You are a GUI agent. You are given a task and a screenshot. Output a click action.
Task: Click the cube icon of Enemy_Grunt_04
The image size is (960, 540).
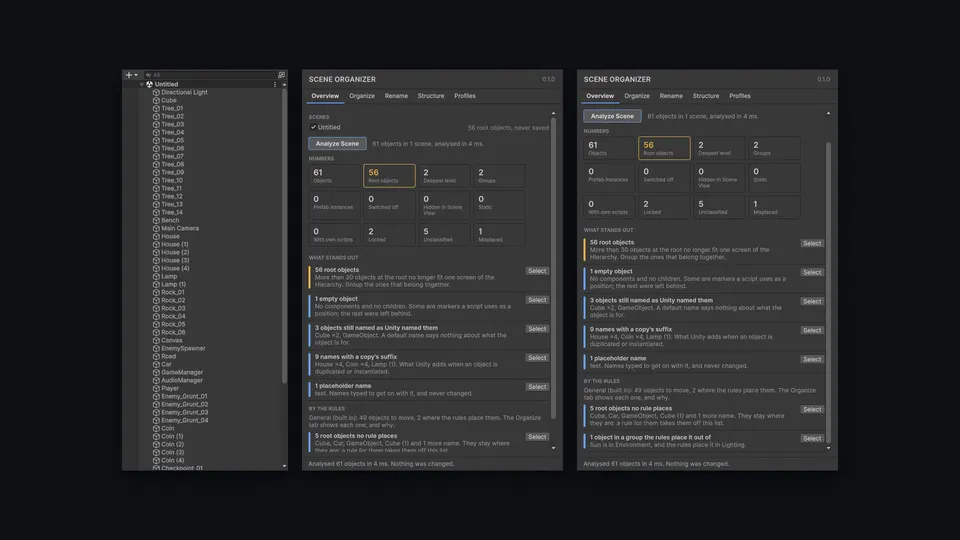pos(156,420)
